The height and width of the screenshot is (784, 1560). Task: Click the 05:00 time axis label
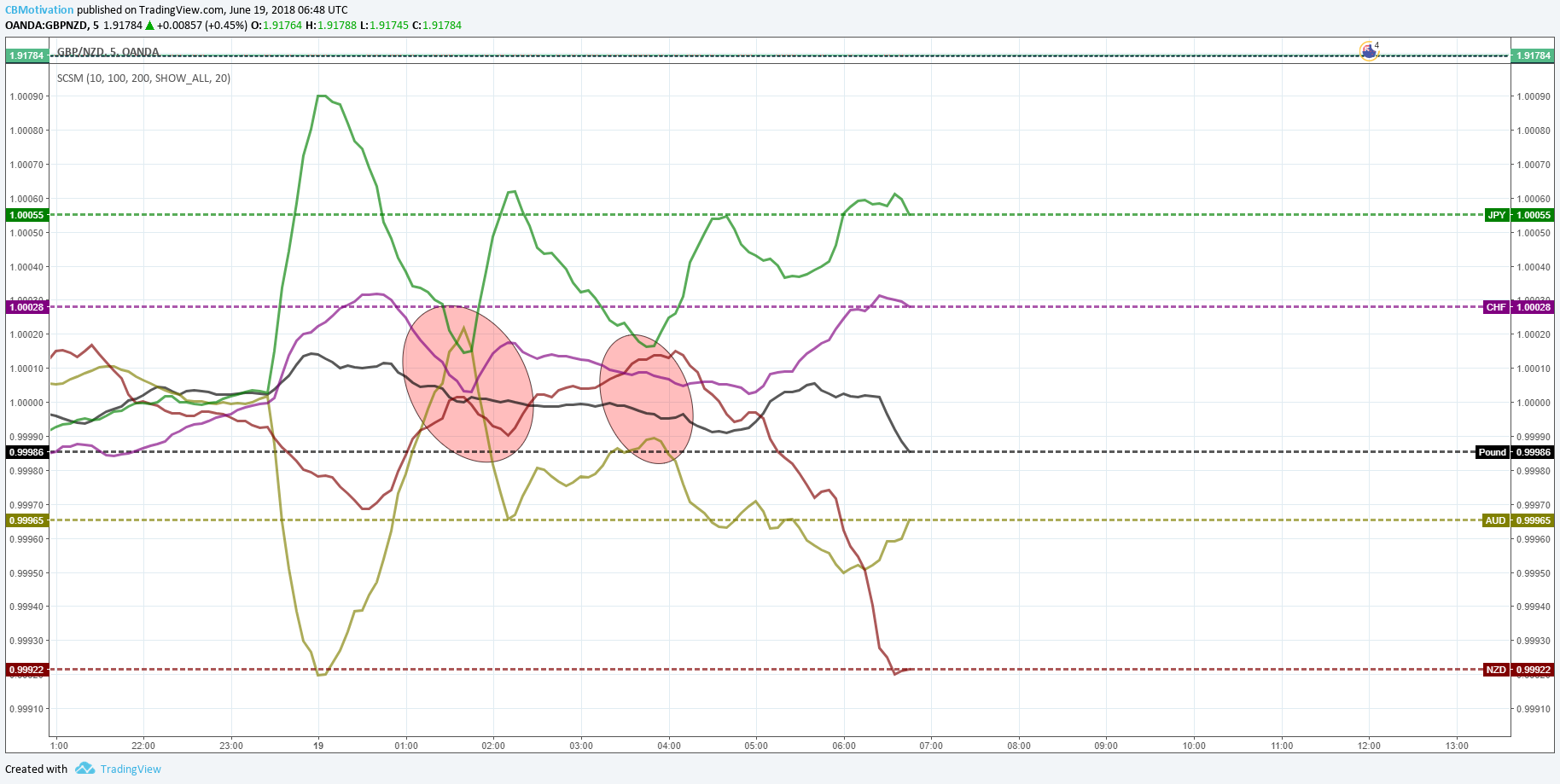click(x=756, y=746)
